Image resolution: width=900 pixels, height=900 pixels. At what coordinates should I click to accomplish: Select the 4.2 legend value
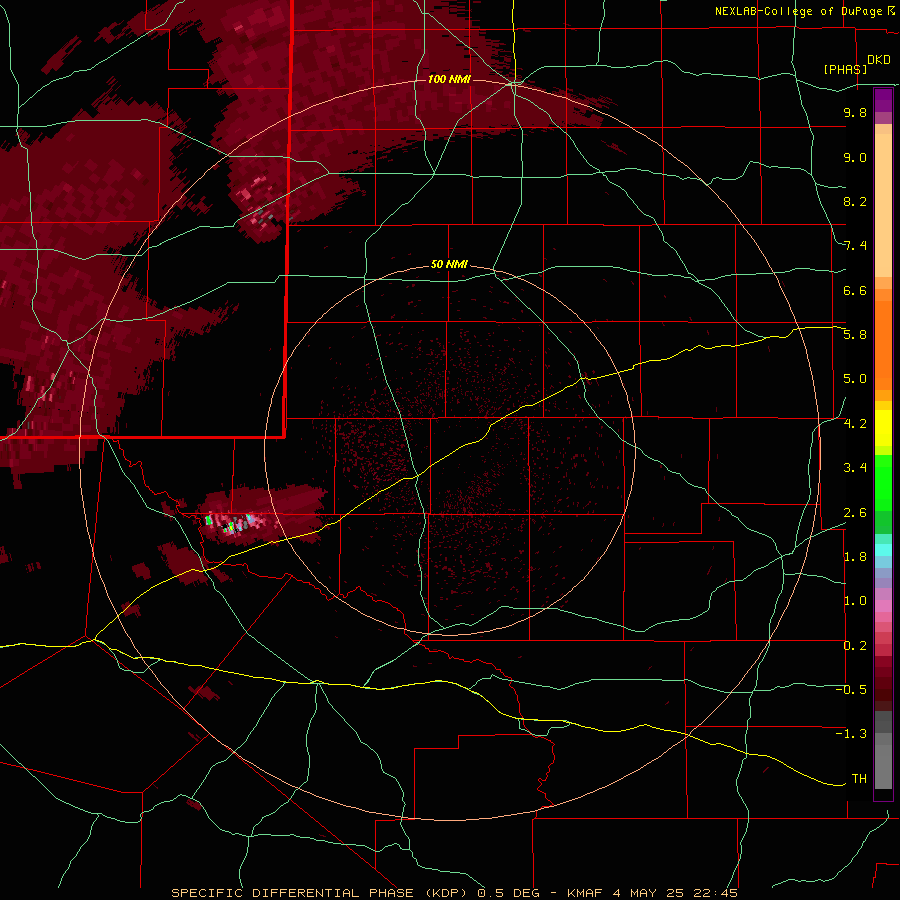(855, 424)
